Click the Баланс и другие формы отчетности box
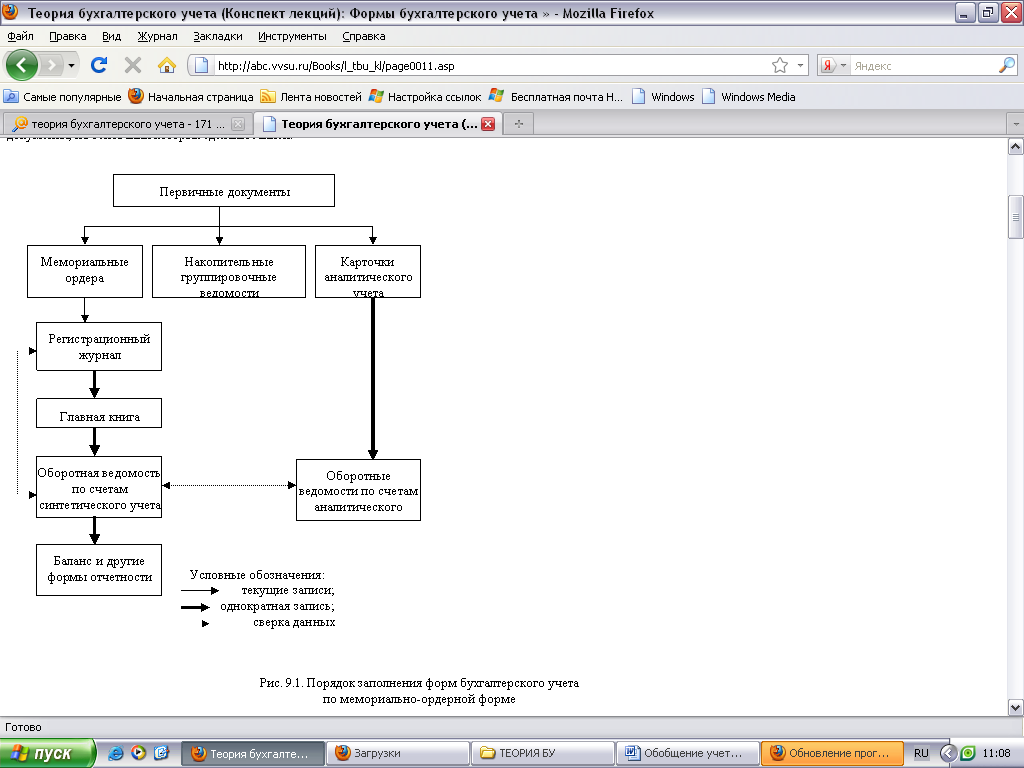 pyautogui.click(x=99, y=569)
